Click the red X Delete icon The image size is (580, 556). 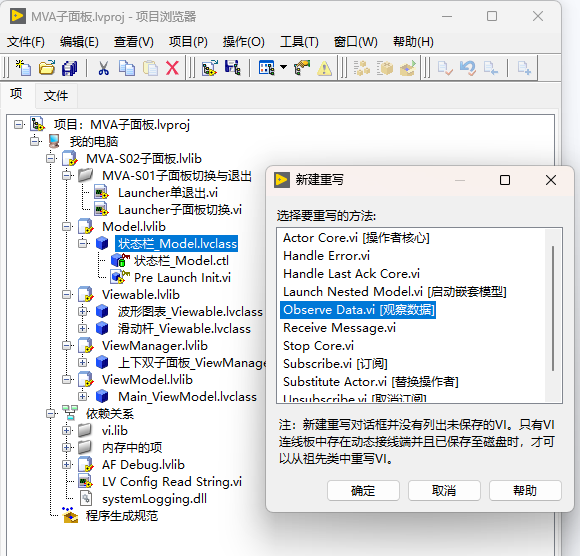pos(172,68)
